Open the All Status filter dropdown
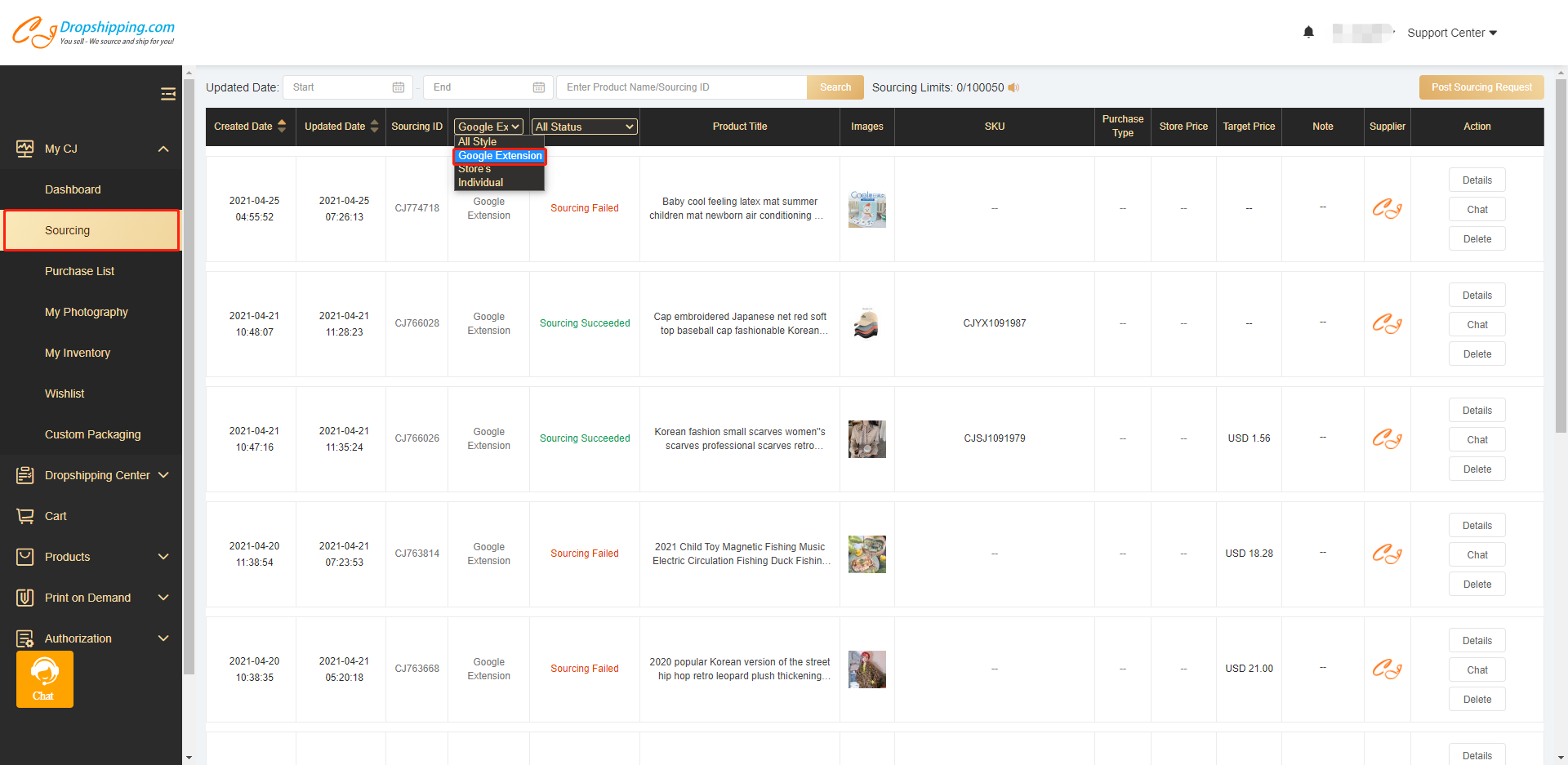The image size is (1568, 765). [x=585, y=127]
